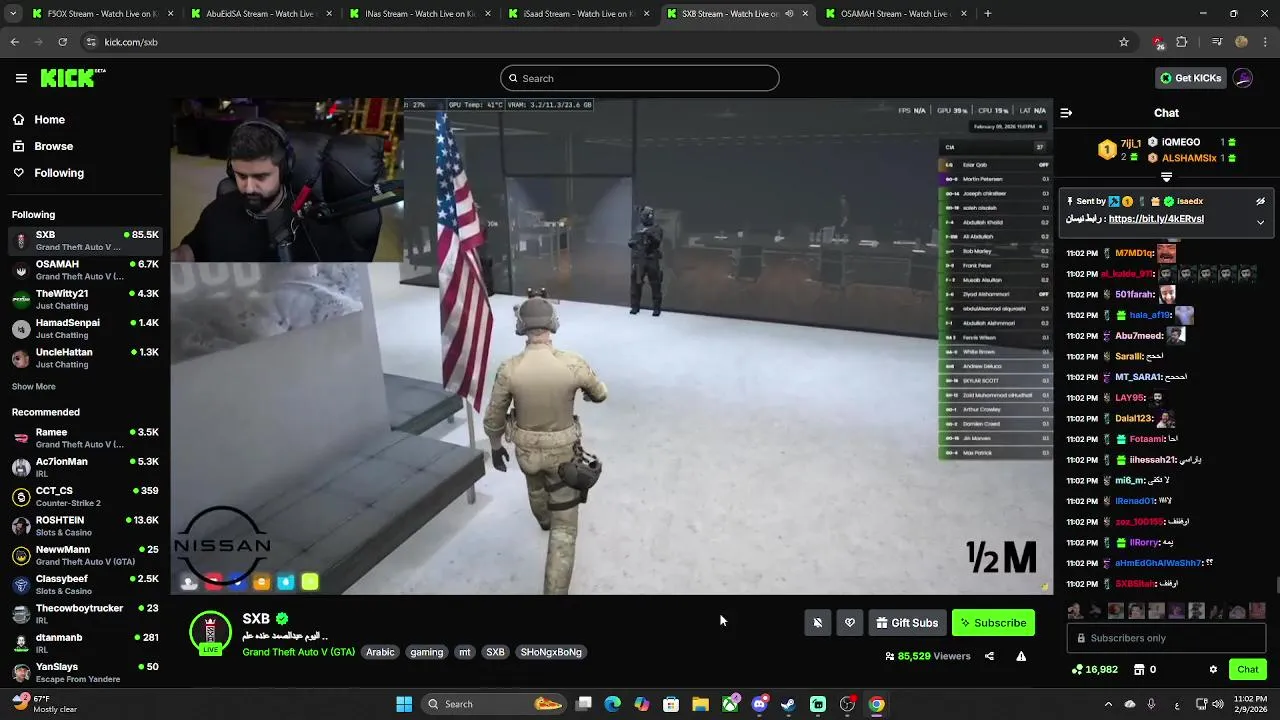Viewport: 1280px width, 720px height.
Task: Report stream using warning triangle icon
Action: 1021,656
